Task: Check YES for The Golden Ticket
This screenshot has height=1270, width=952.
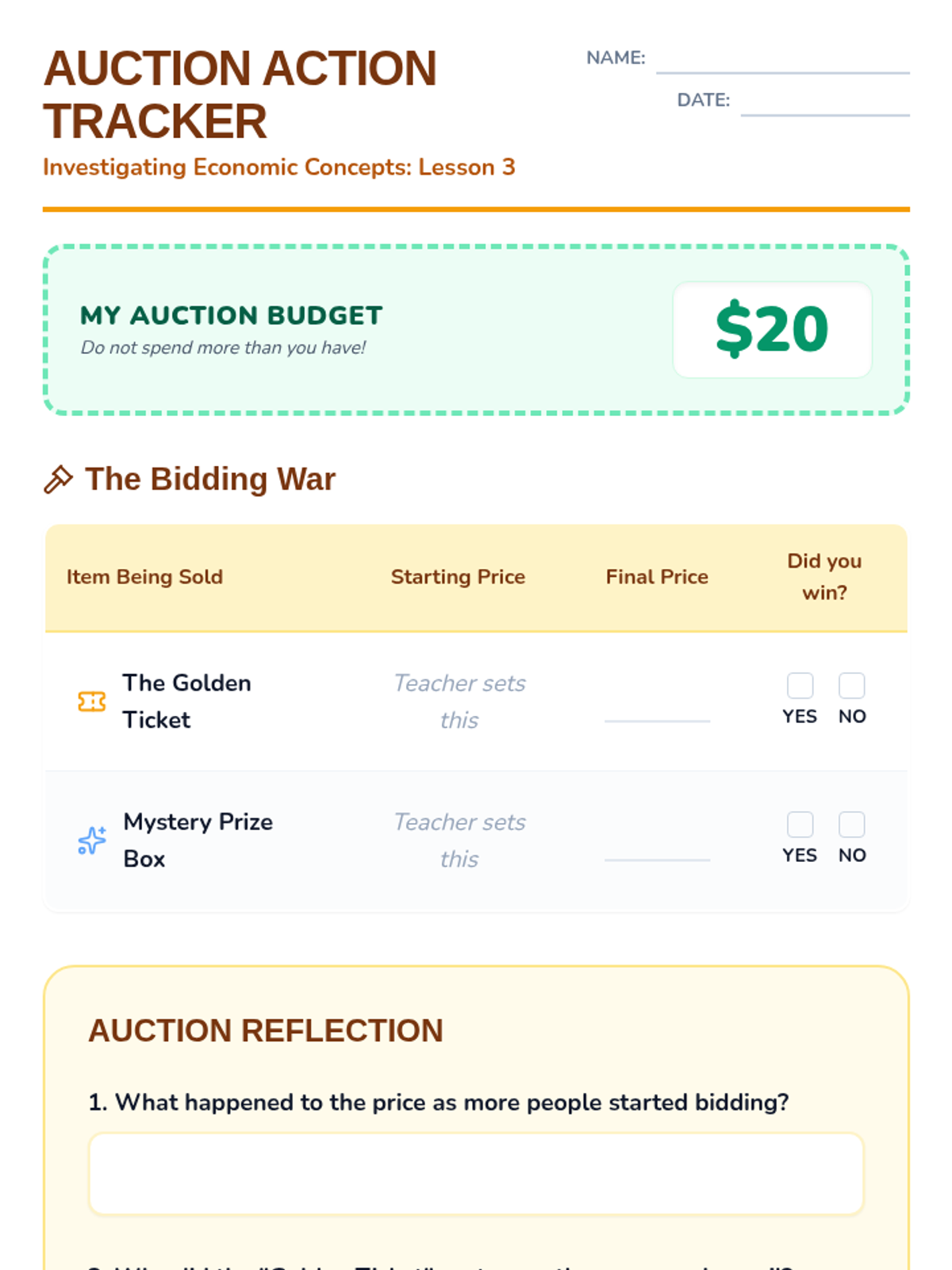Action: (x=800, y=685)
